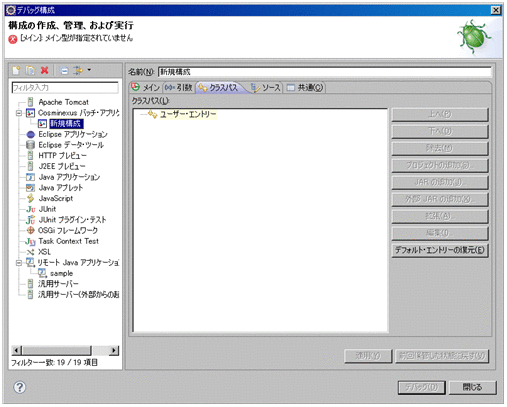
Task: Delete the selected configuration red X
Action: [x=44, y=70]
